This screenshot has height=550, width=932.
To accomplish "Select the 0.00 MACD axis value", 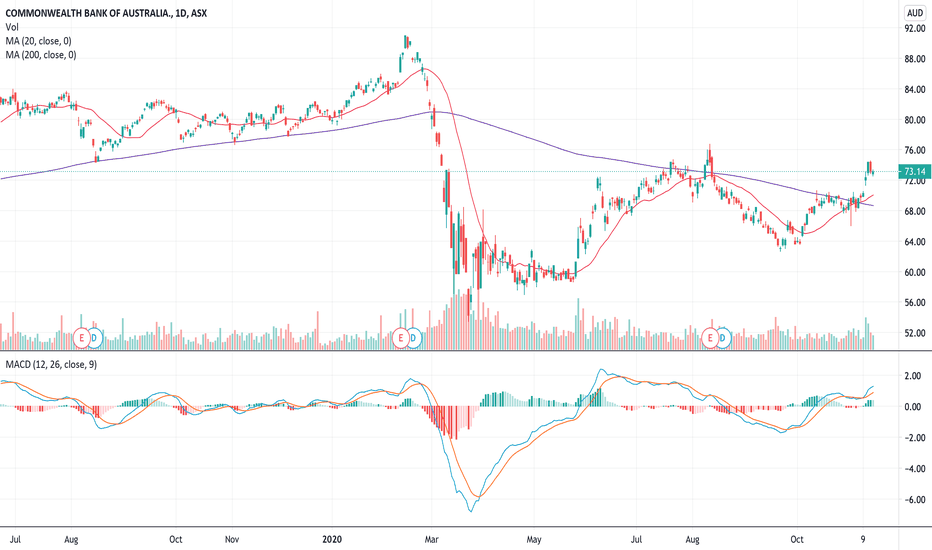I will tap(913, 407).
